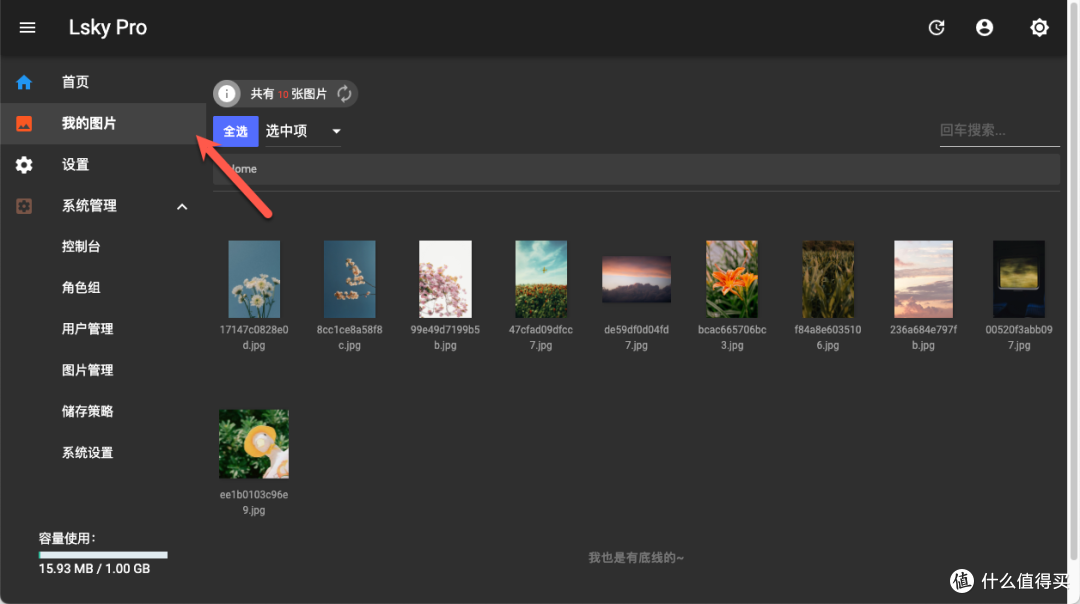Click the 容量使用 storage progress bar

[x=103, y=554]
